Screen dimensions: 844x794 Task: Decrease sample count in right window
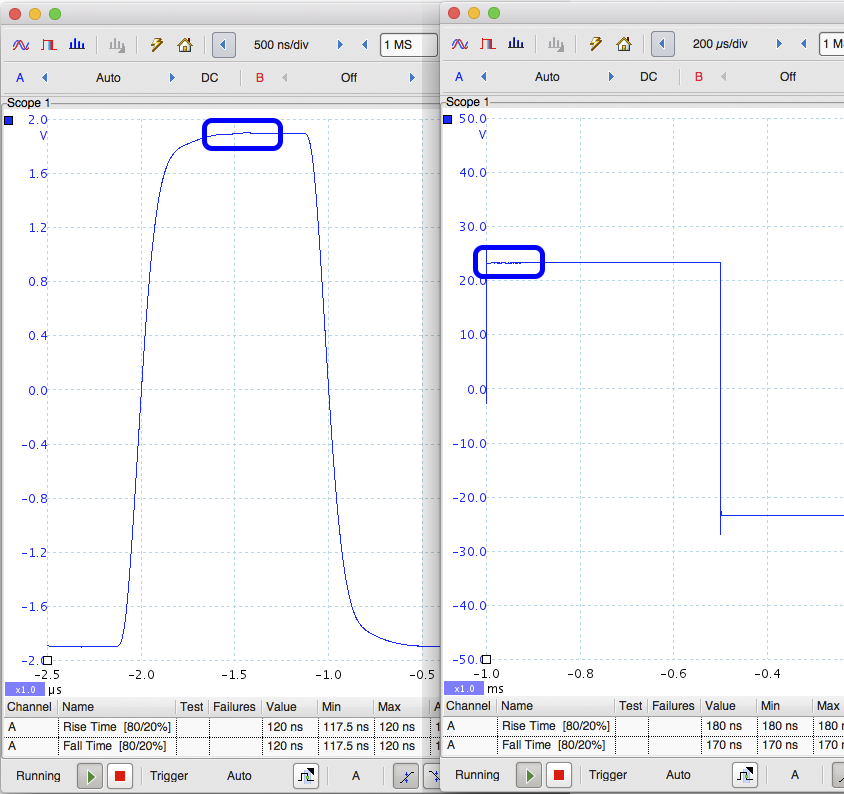(804, 44)
